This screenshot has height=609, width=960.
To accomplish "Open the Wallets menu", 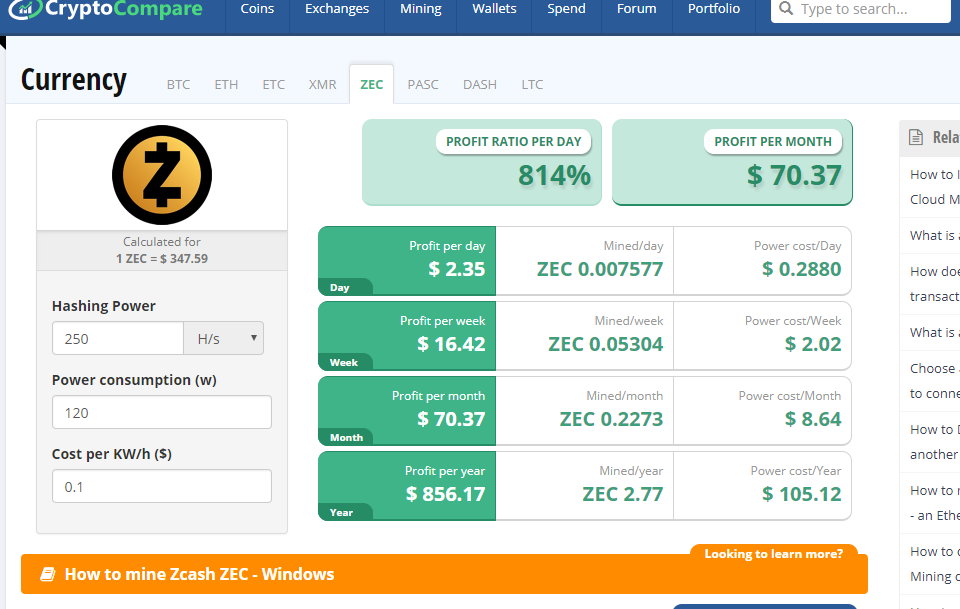I will (495, 10).
